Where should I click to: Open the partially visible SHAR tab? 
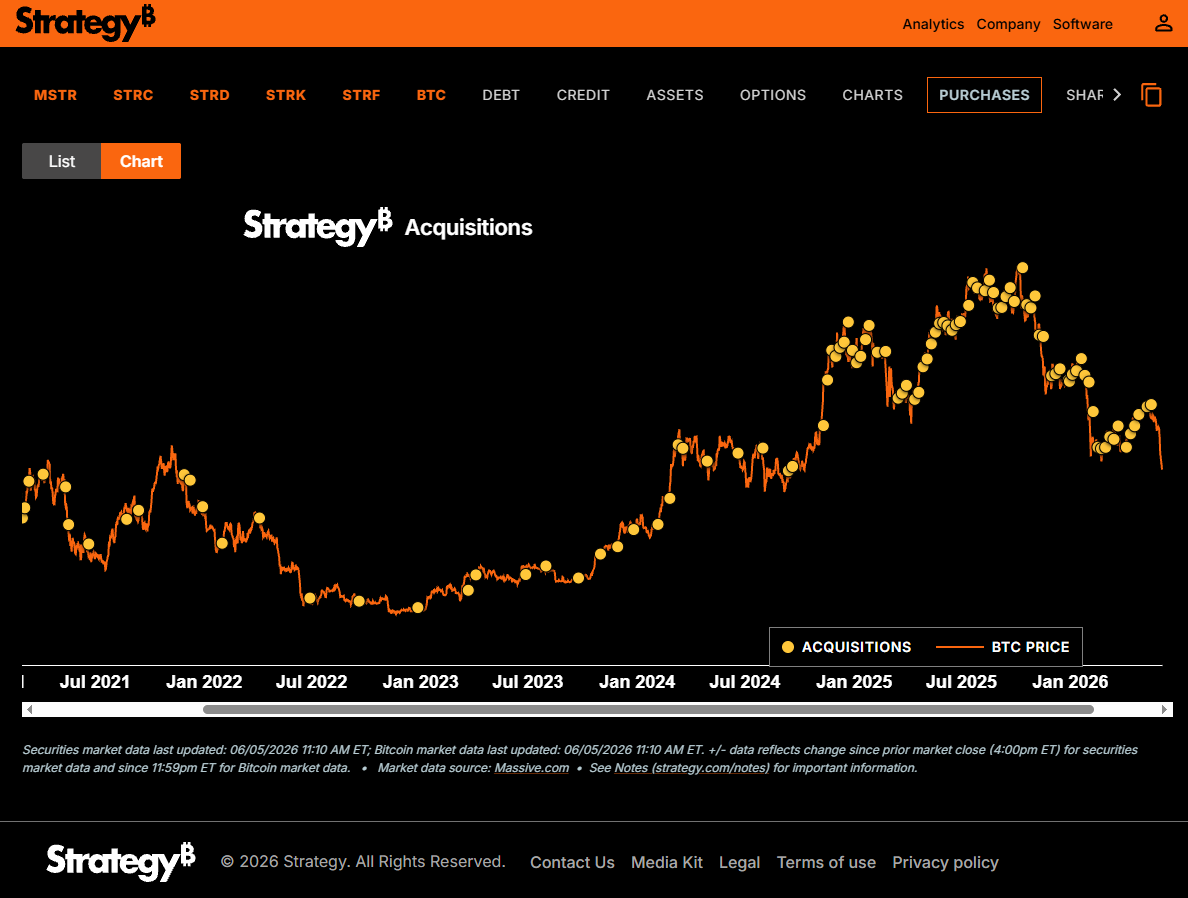[x=1084, y=95]
